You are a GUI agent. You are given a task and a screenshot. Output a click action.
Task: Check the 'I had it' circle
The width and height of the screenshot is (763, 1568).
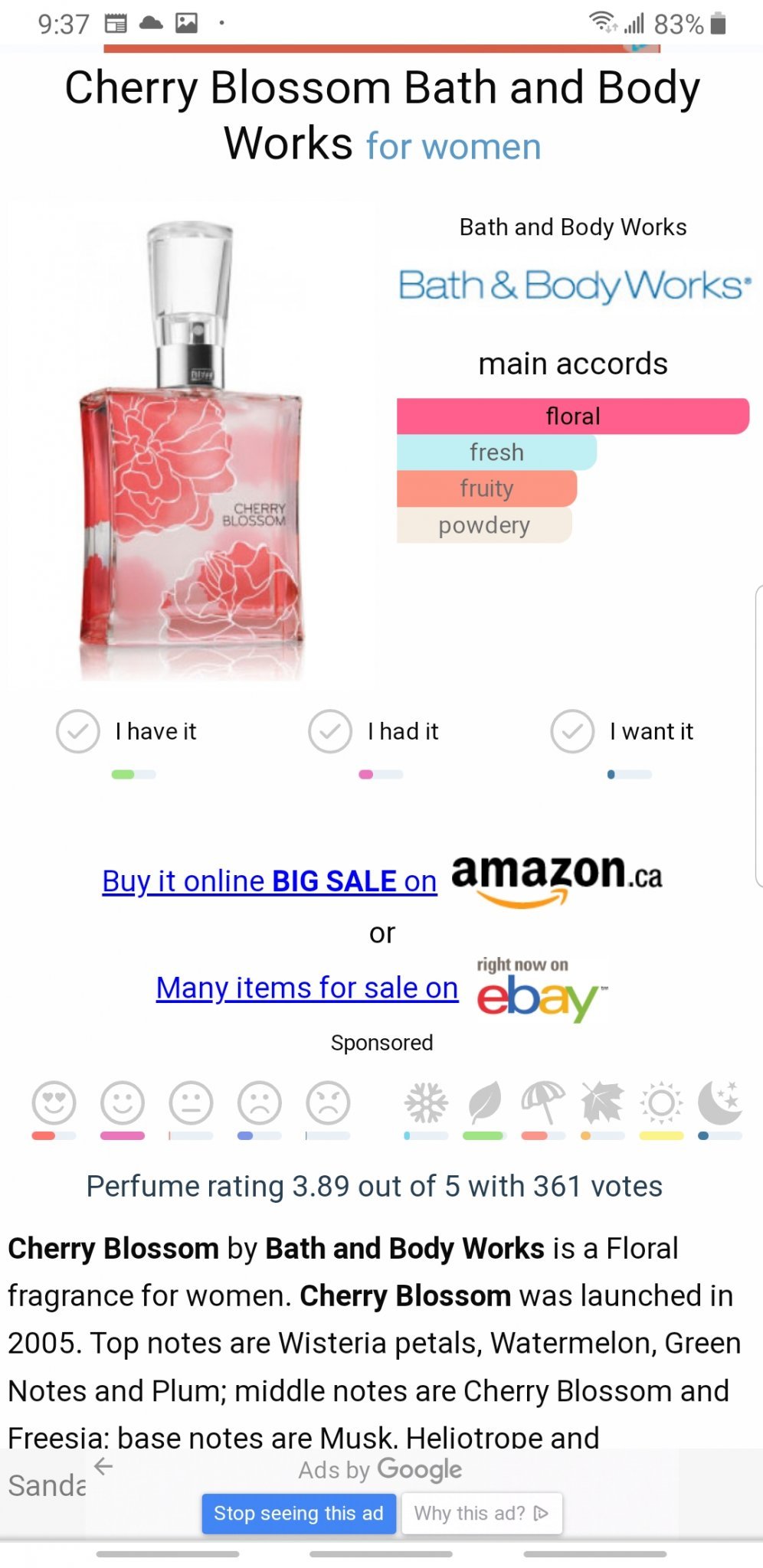[330, 731]
